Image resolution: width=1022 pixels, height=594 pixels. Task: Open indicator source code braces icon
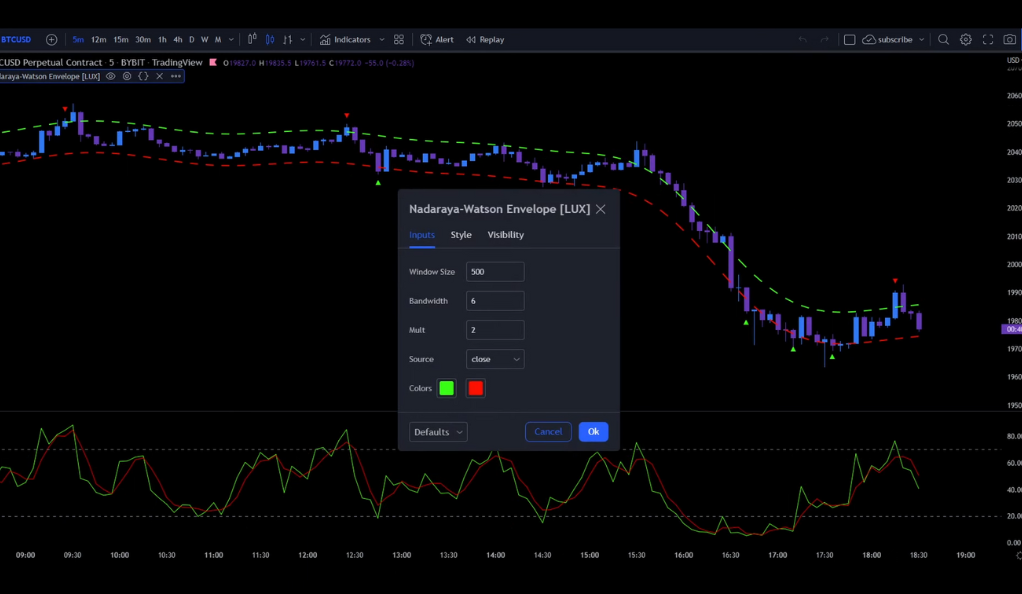coord(143,76)
